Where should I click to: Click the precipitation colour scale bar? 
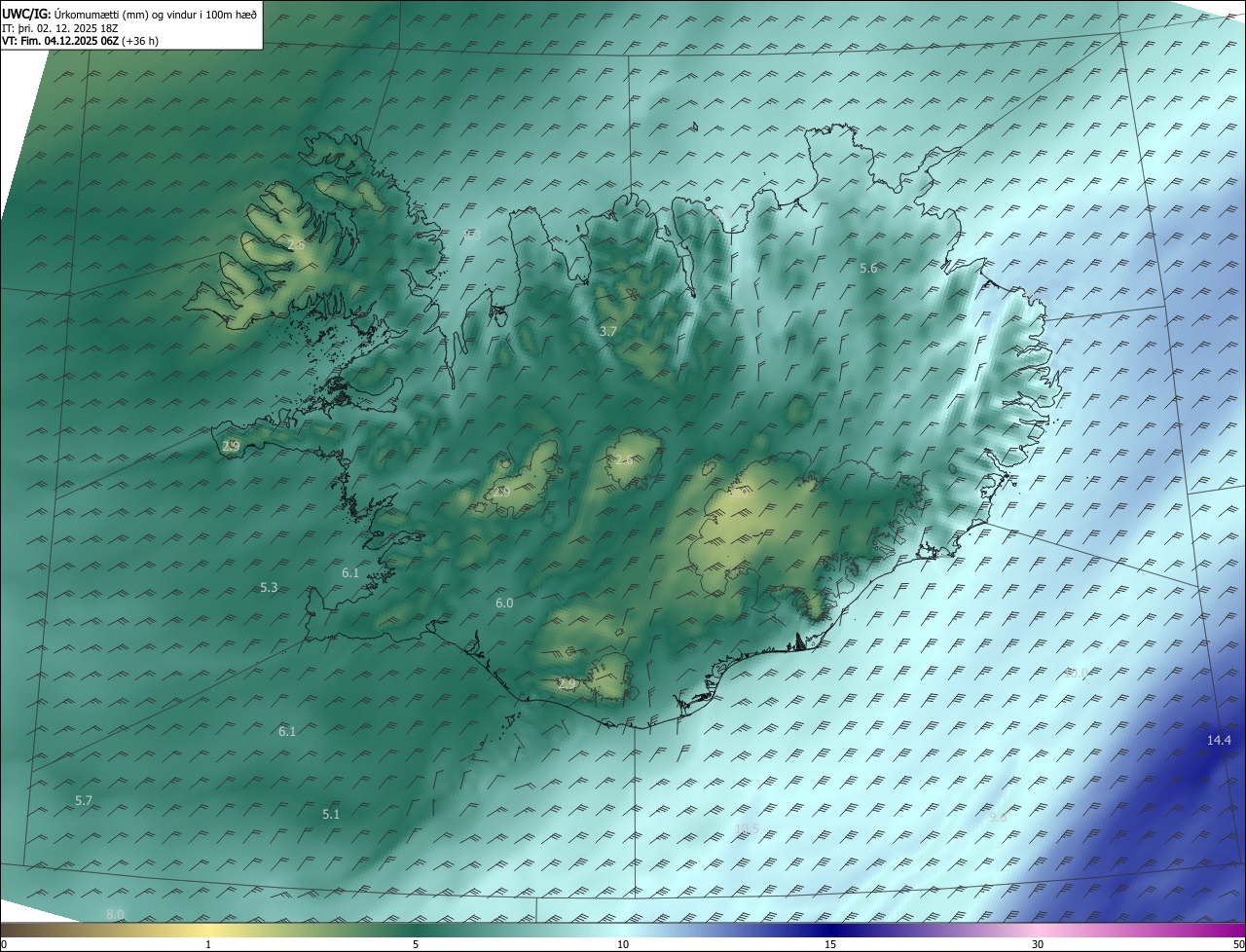623,930
